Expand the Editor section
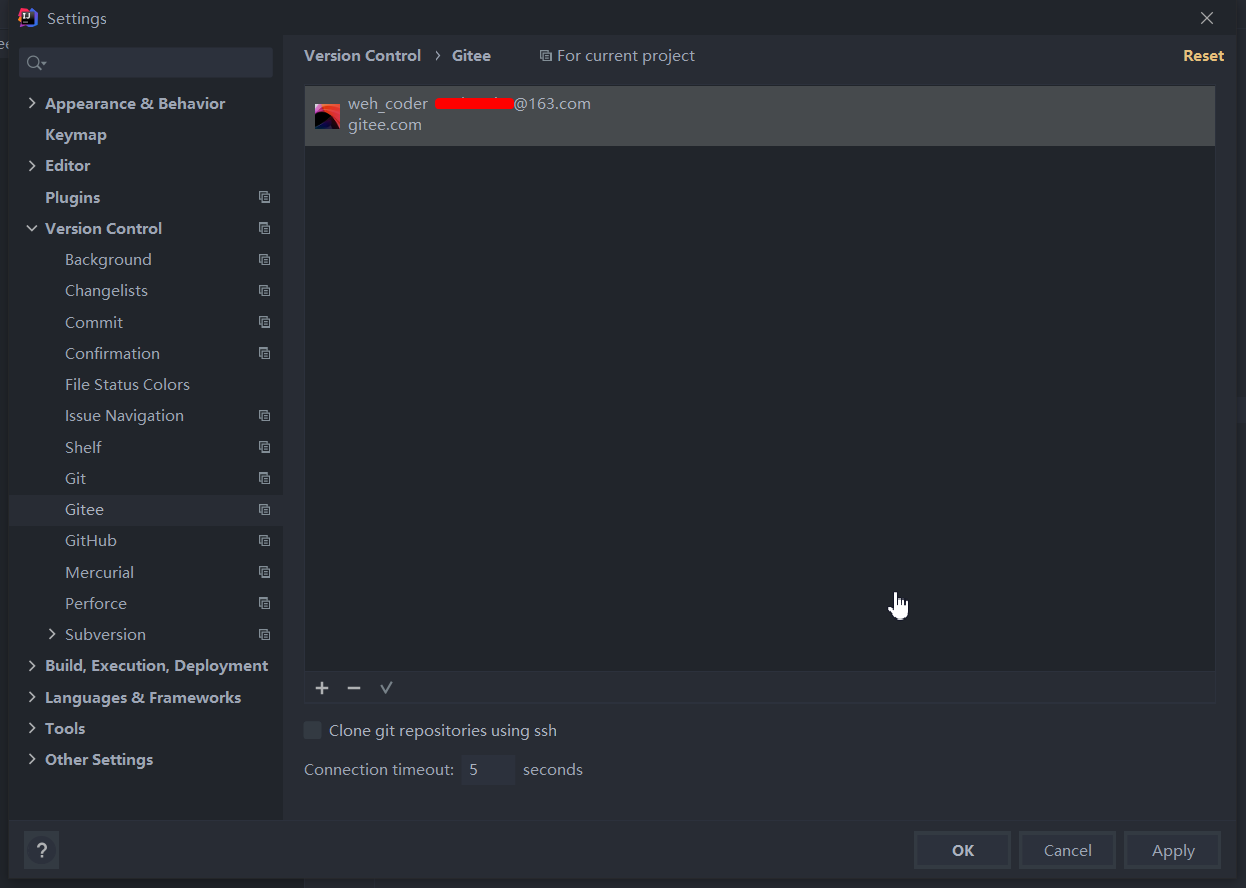Viewport: 1246px width, 888px height. tap(32, 166)
